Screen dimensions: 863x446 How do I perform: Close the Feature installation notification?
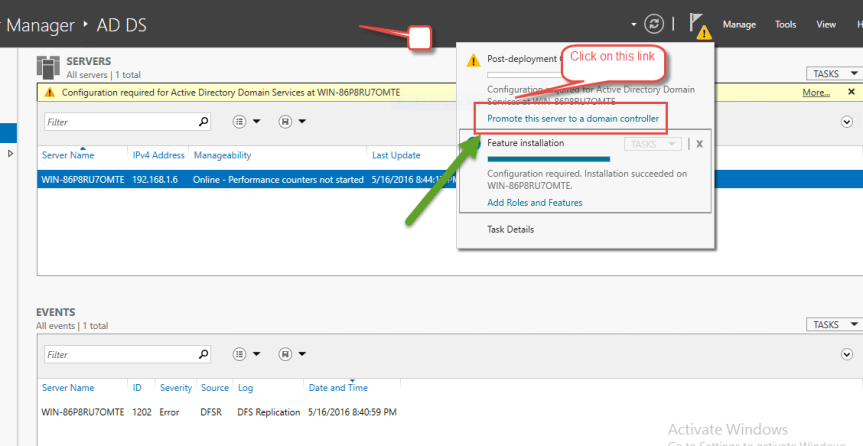[699, 144]
